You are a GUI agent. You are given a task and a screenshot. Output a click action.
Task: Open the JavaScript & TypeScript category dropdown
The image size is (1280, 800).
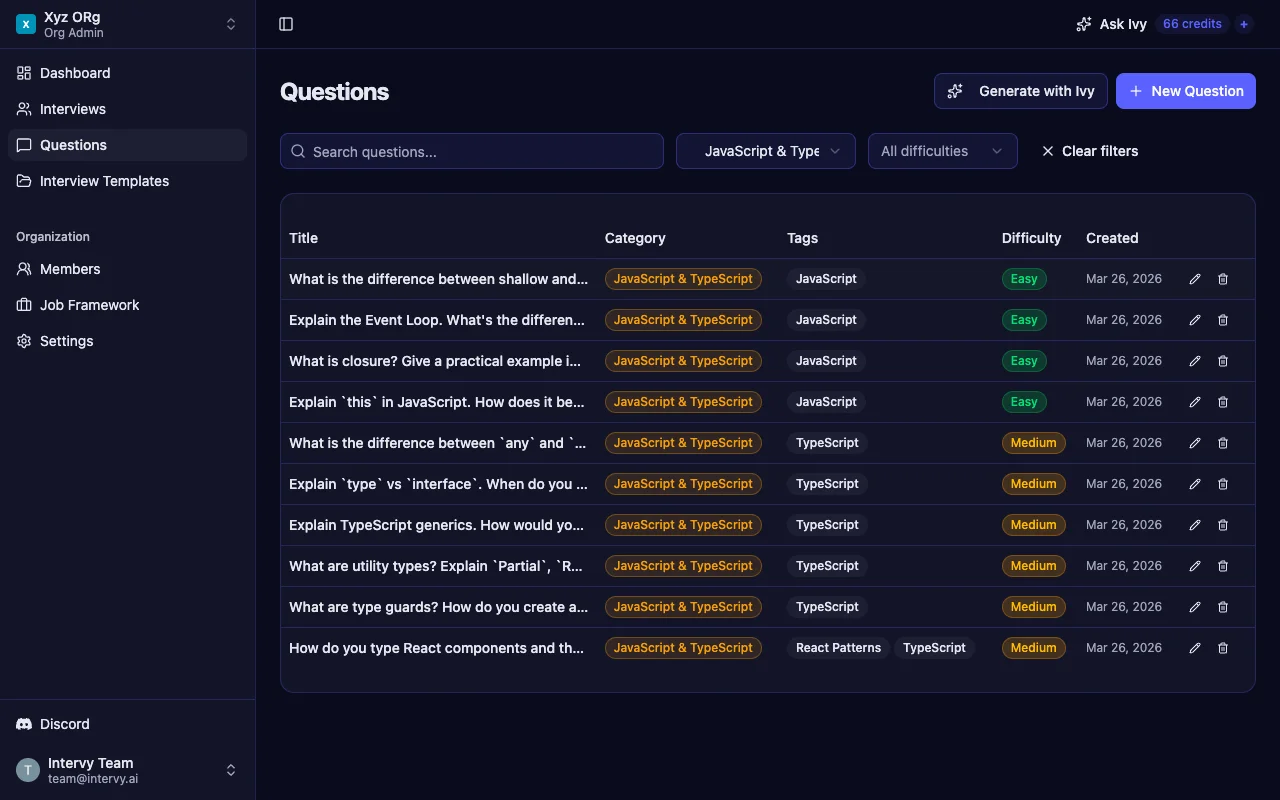click(x=765, y=150)
